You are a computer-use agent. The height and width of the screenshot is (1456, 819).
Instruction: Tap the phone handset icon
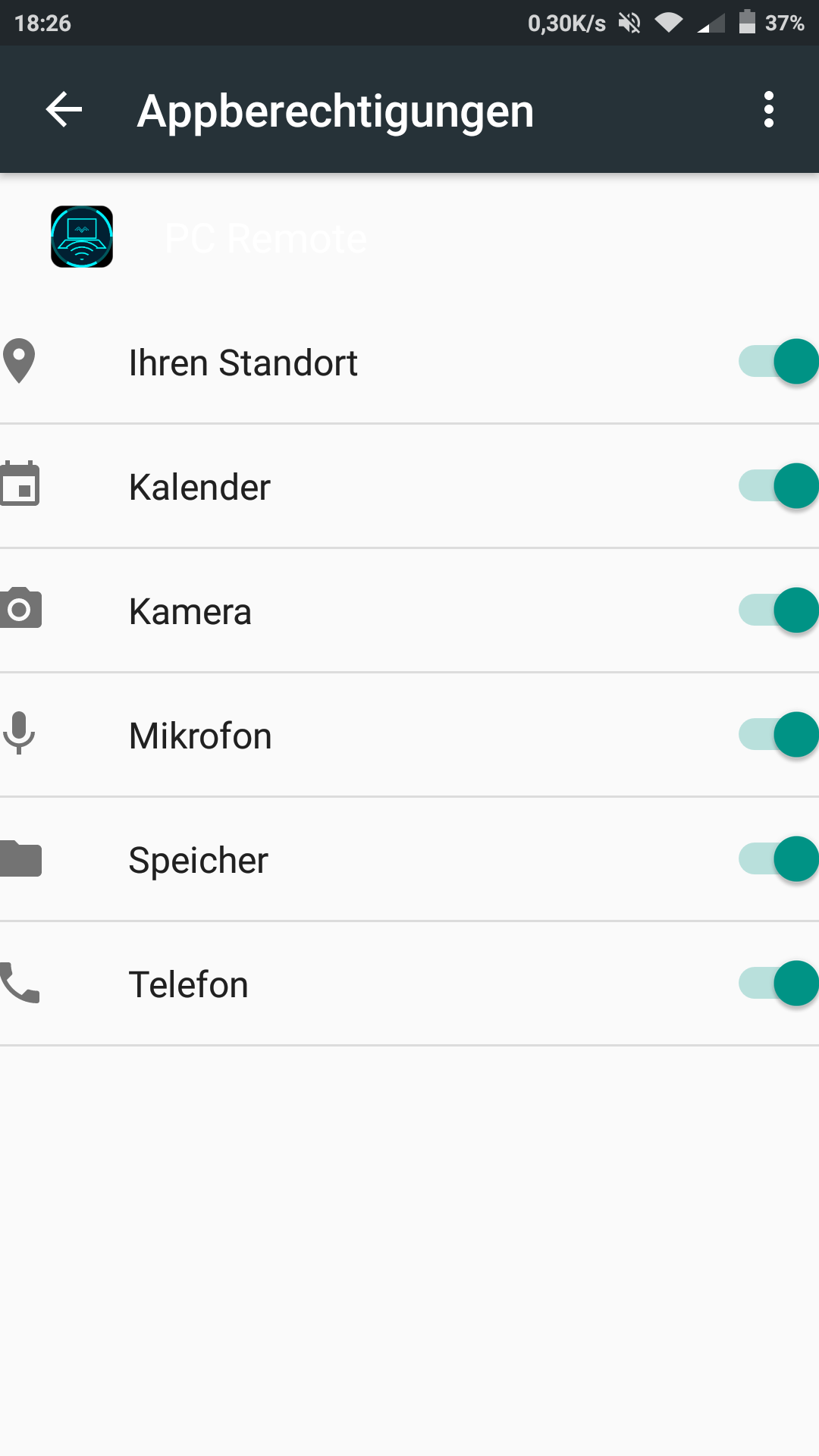coord(20,983)
